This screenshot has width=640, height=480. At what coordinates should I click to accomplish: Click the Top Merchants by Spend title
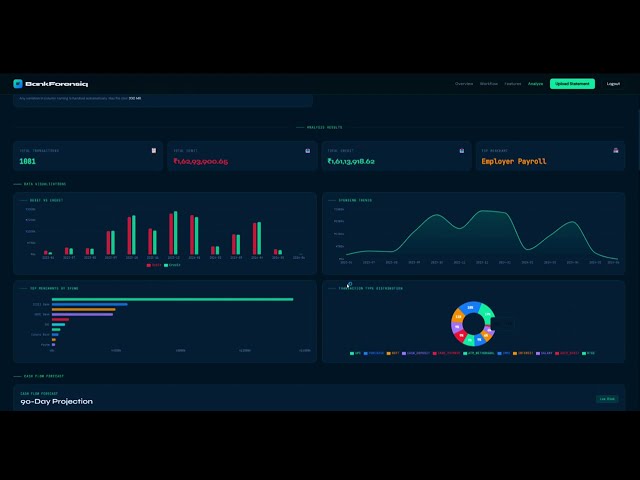pos(54,289)
